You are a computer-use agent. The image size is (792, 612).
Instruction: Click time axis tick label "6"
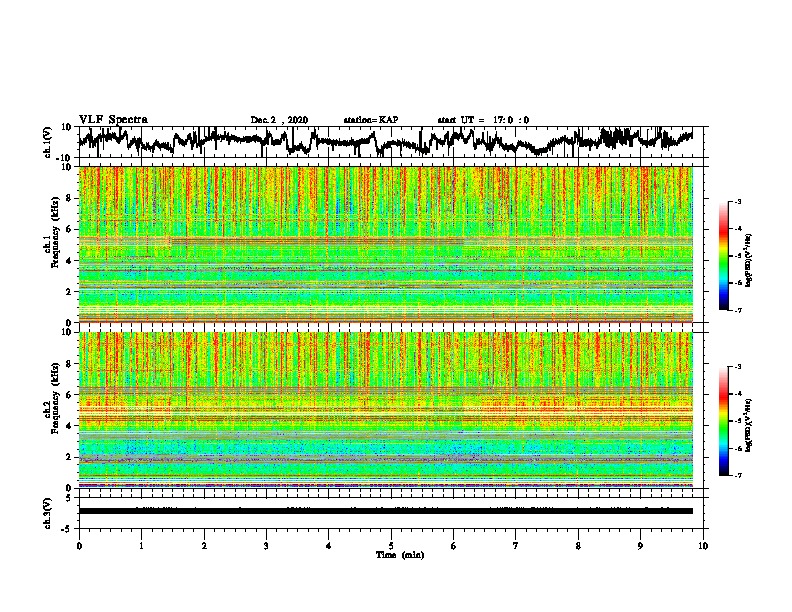click(453, 546)
